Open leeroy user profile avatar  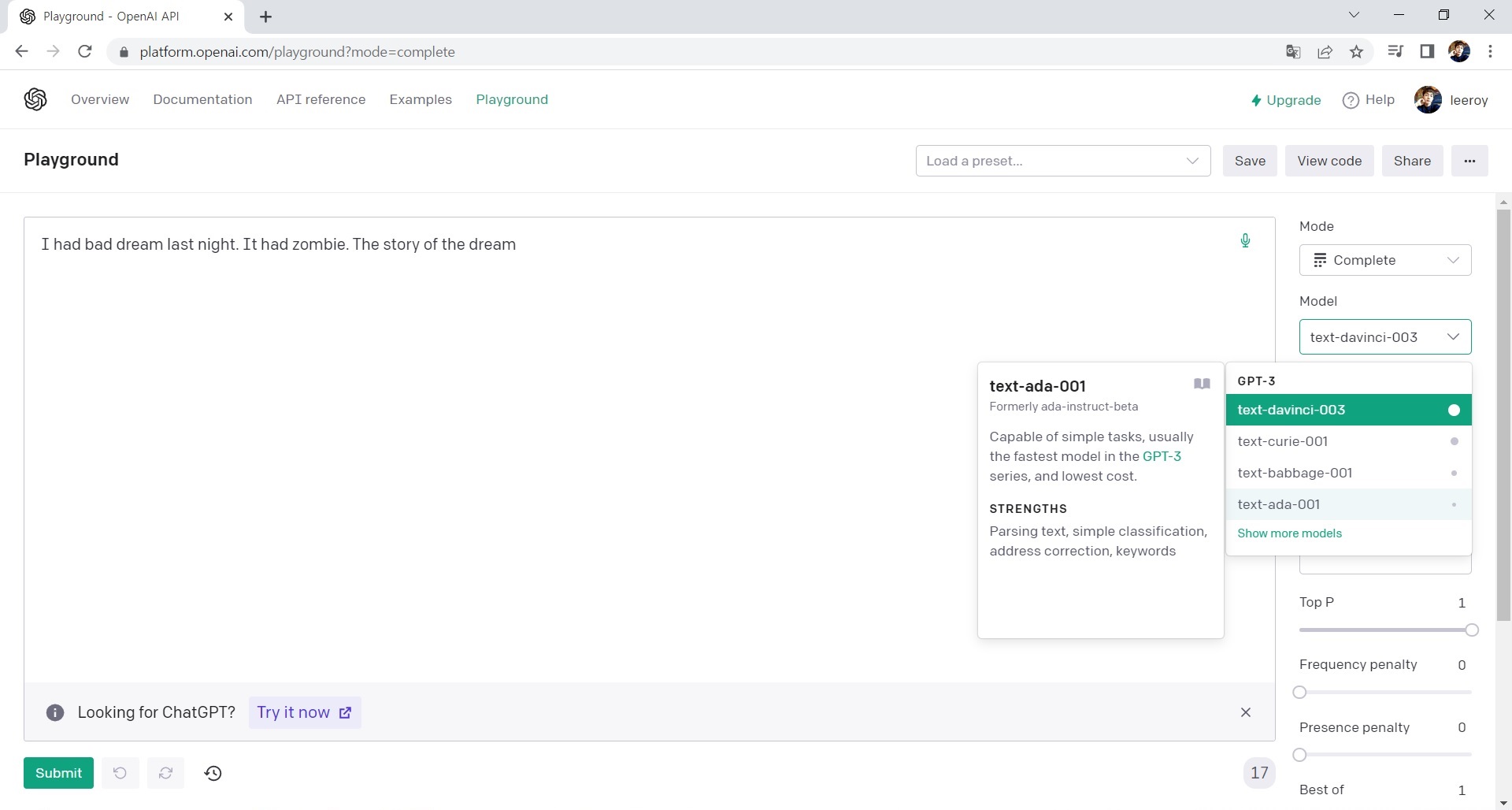click(x=1428, y=100)
